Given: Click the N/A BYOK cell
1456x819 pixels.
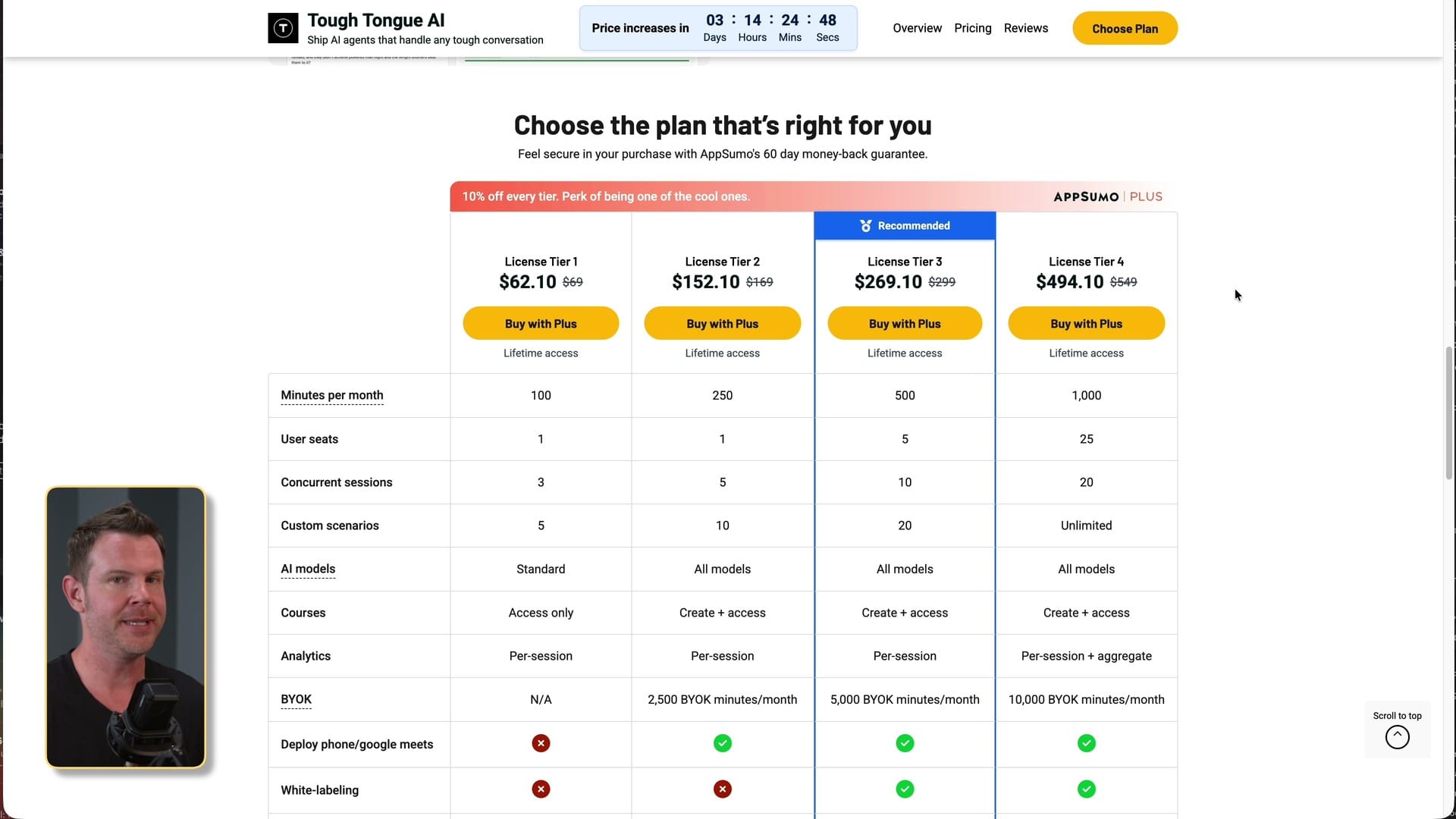Looking at the screenshot, I should 541,699.
